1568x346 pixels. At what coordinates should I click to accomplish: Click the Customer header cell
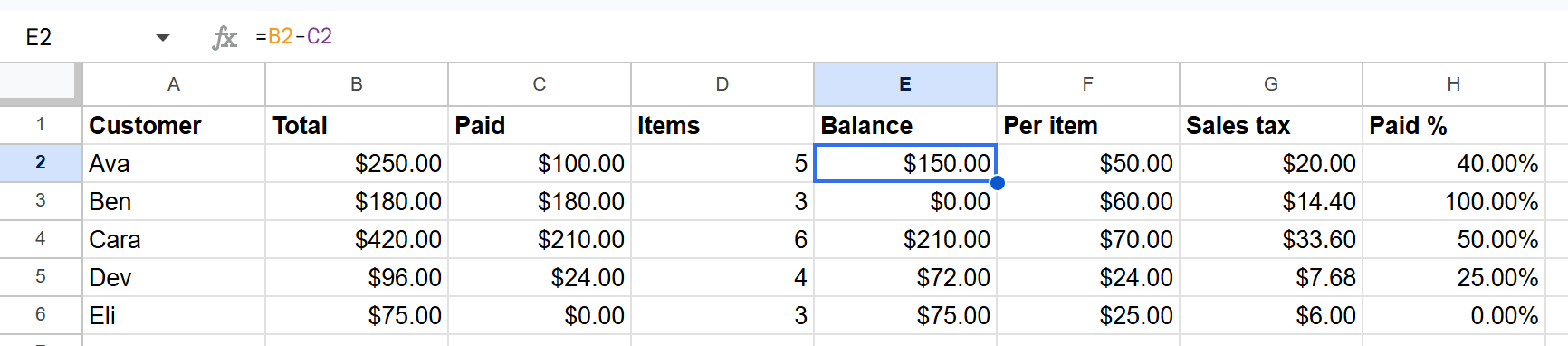(x=174, y=125)
